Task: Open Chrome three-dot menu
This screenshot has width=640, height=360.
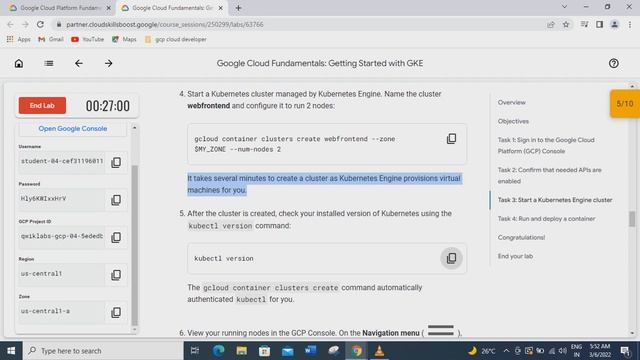Action: (630, 24)
